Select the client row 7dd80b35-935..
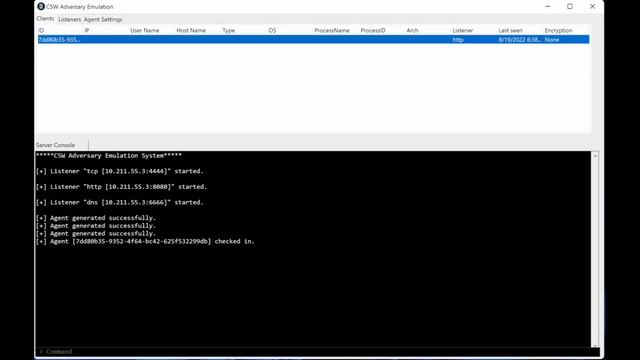 coord(313,40)
